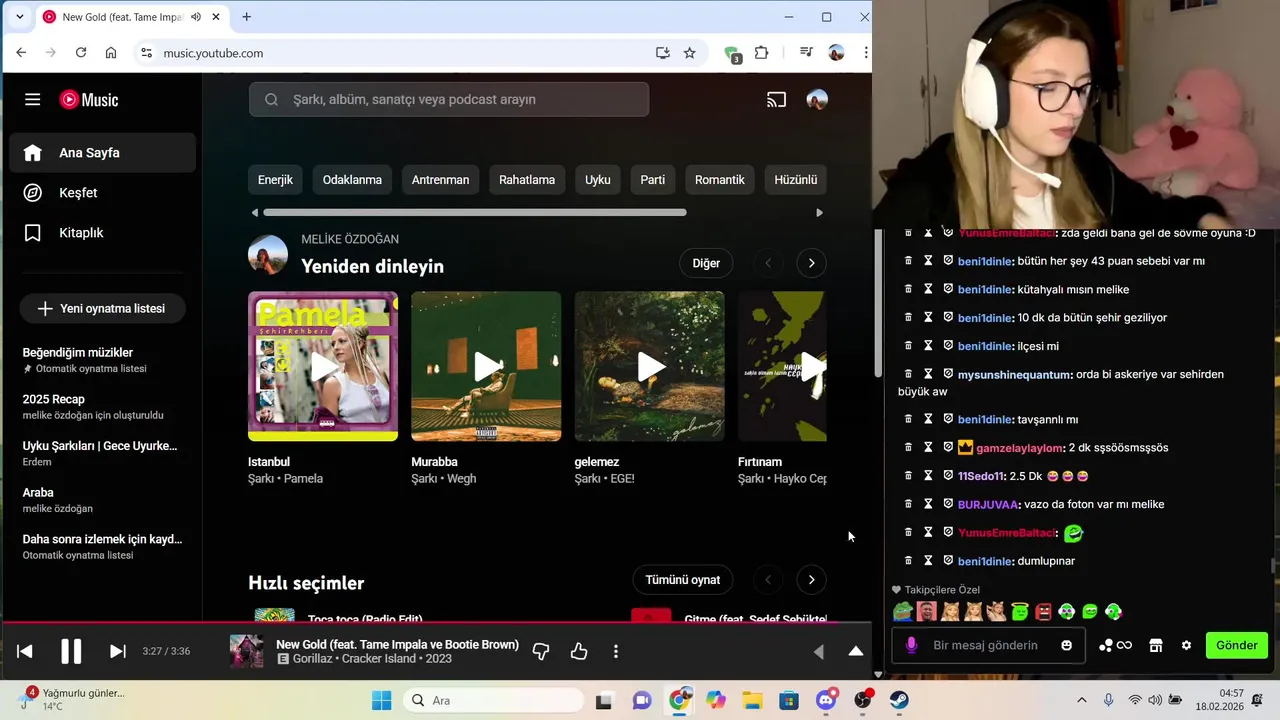Open the Araba playlist
This screenshot has height=720, width=1280.
pos(103,500)
